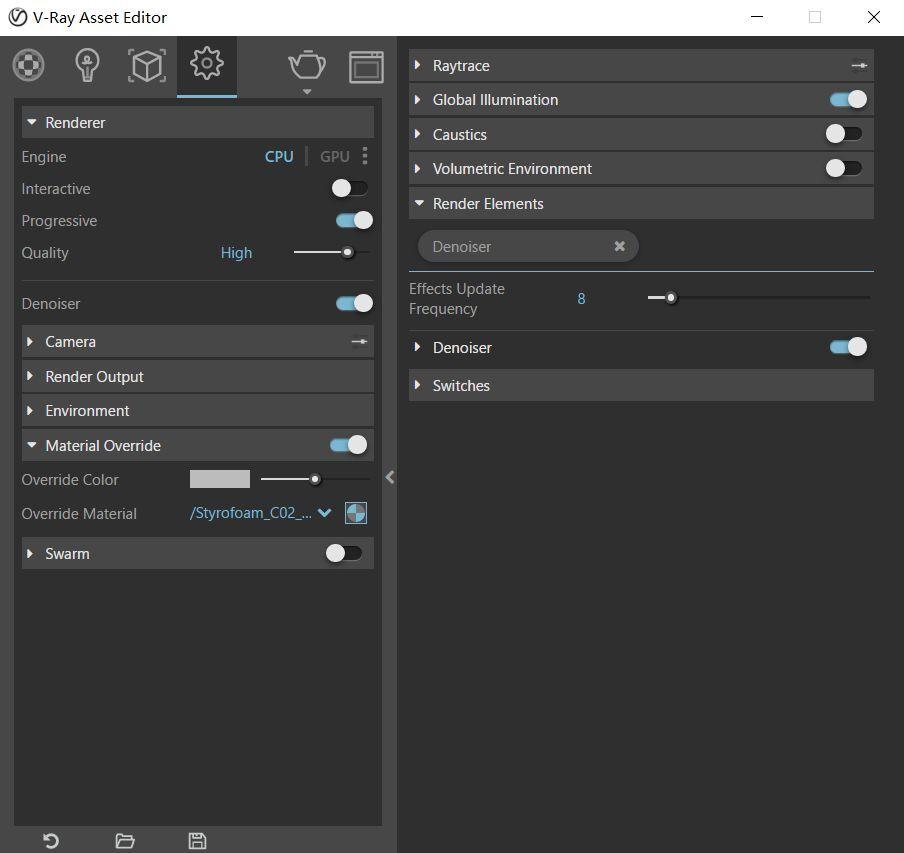Collapse the Renderer section
The height and width of the screenshot is (853, 904).
[x=198, y=122]
